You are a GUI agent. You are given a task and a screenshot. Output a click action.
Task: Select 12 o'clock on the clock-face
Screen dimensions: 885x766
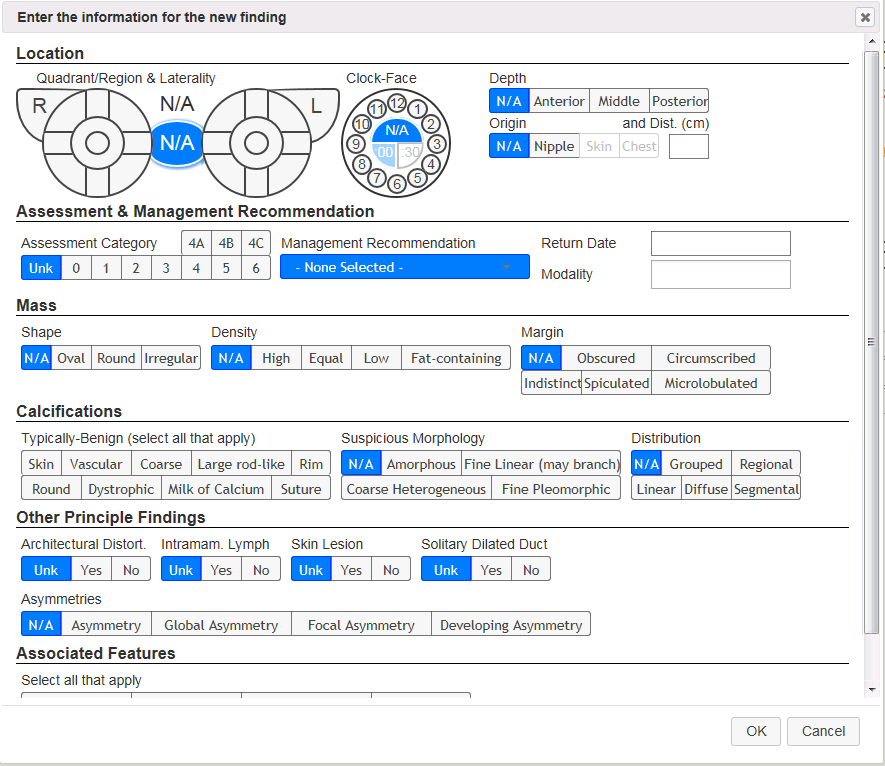[x=397, y=104]
